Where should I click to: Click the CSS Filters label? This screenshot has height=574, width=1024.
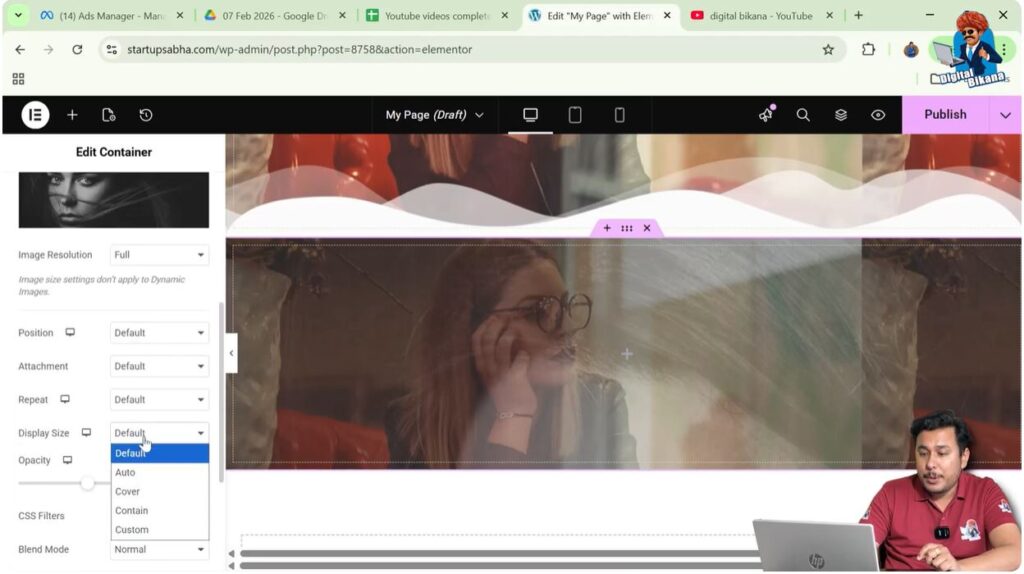[41, 516]
